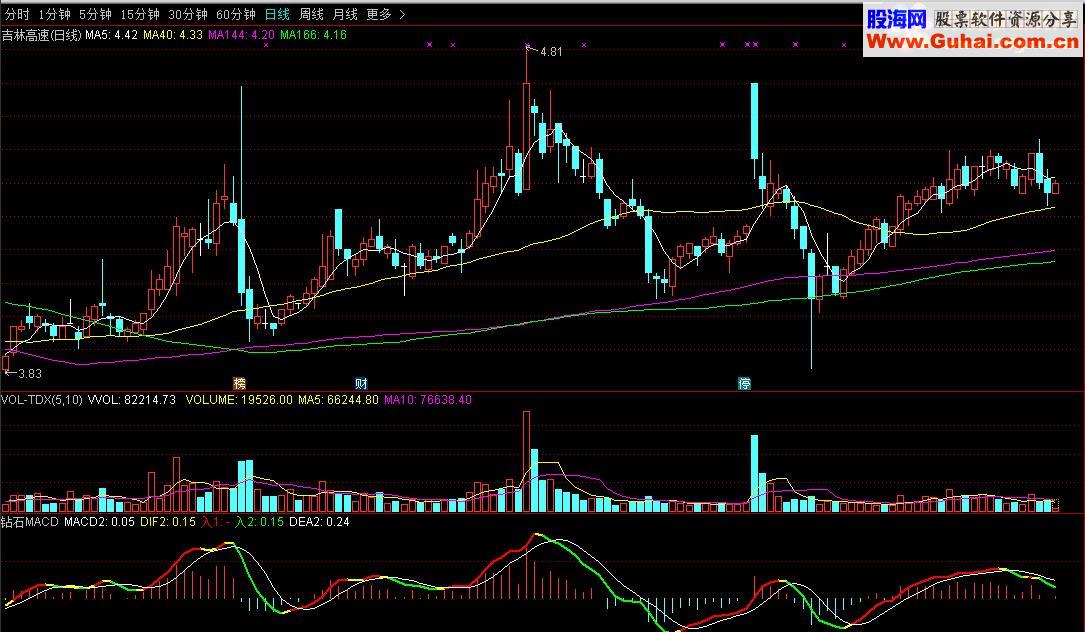Switch to the 分时 timeframe tab
The width and height of the screenshot is (1085, 632).
[17, 14]
